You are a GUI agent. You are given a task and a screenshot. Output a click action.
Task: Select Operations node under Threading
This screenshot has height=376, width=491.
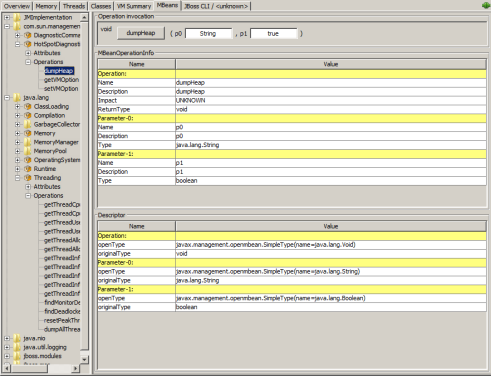tap(48, 196)
